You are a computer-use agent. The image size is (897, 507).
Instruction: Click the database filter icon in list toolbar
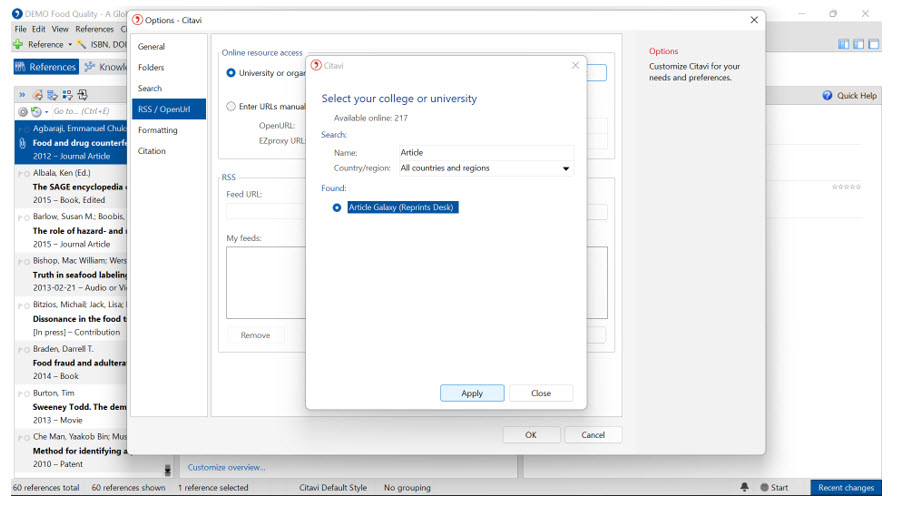52,94
